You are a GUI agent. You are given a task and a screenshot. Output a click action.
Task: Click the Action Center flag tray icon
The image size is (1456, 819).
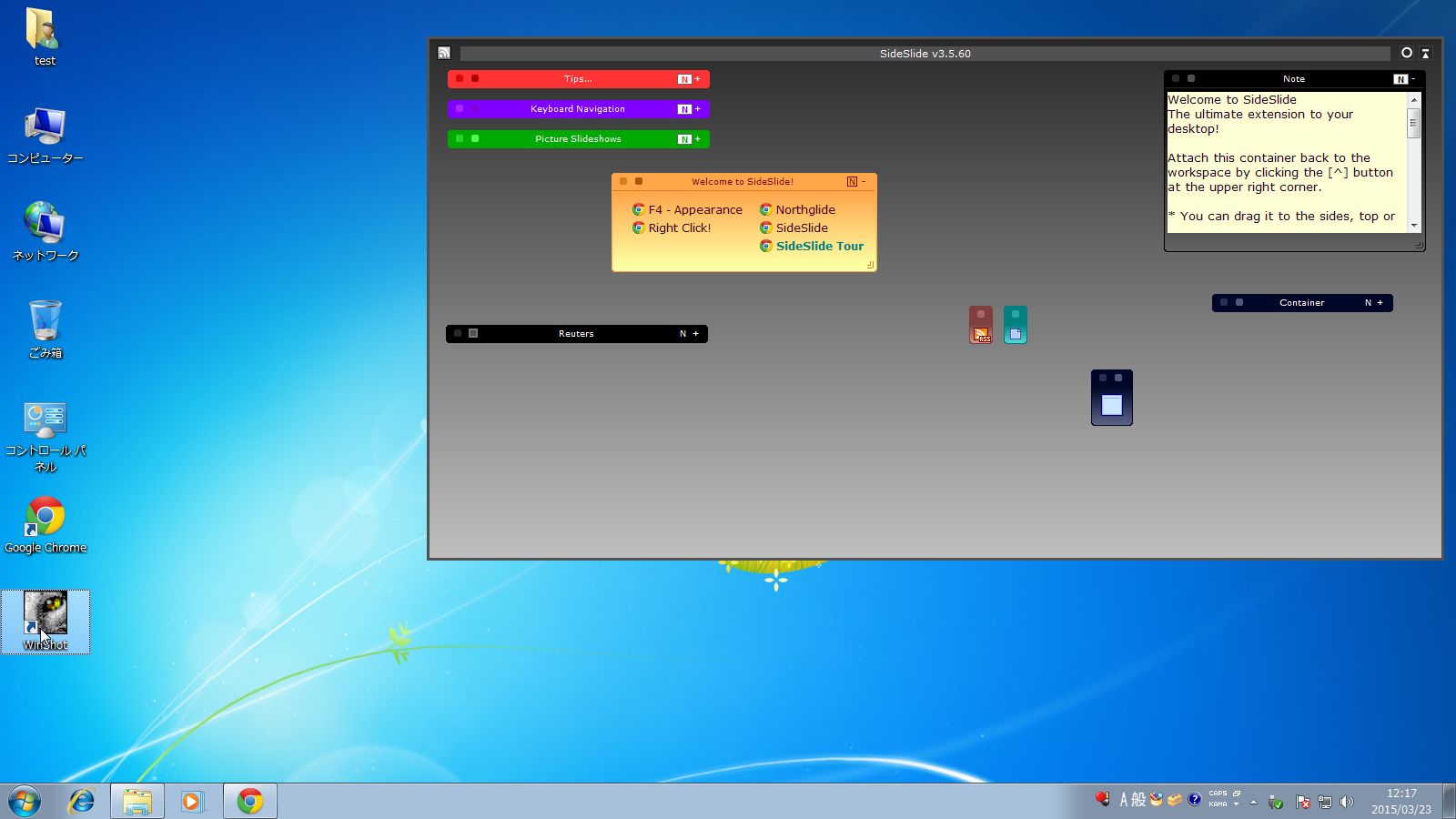1302,802
